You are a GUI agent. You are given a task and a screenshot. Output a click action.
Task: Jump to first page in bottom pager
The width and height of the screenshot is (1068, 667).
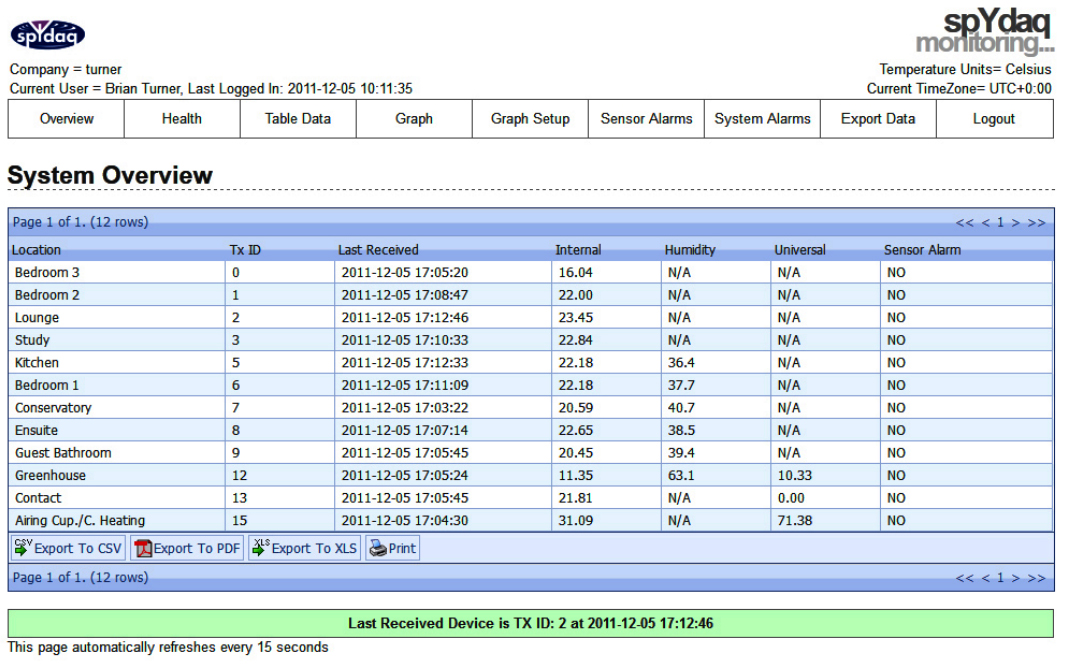pyautogui.click(x=964, y=578)
